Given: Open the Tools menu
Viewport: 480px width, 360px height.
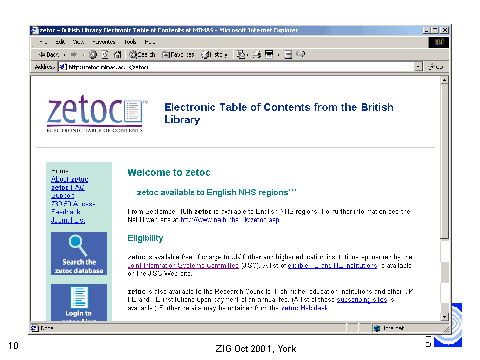Looking at the screenshot, I should pos(130,42).
